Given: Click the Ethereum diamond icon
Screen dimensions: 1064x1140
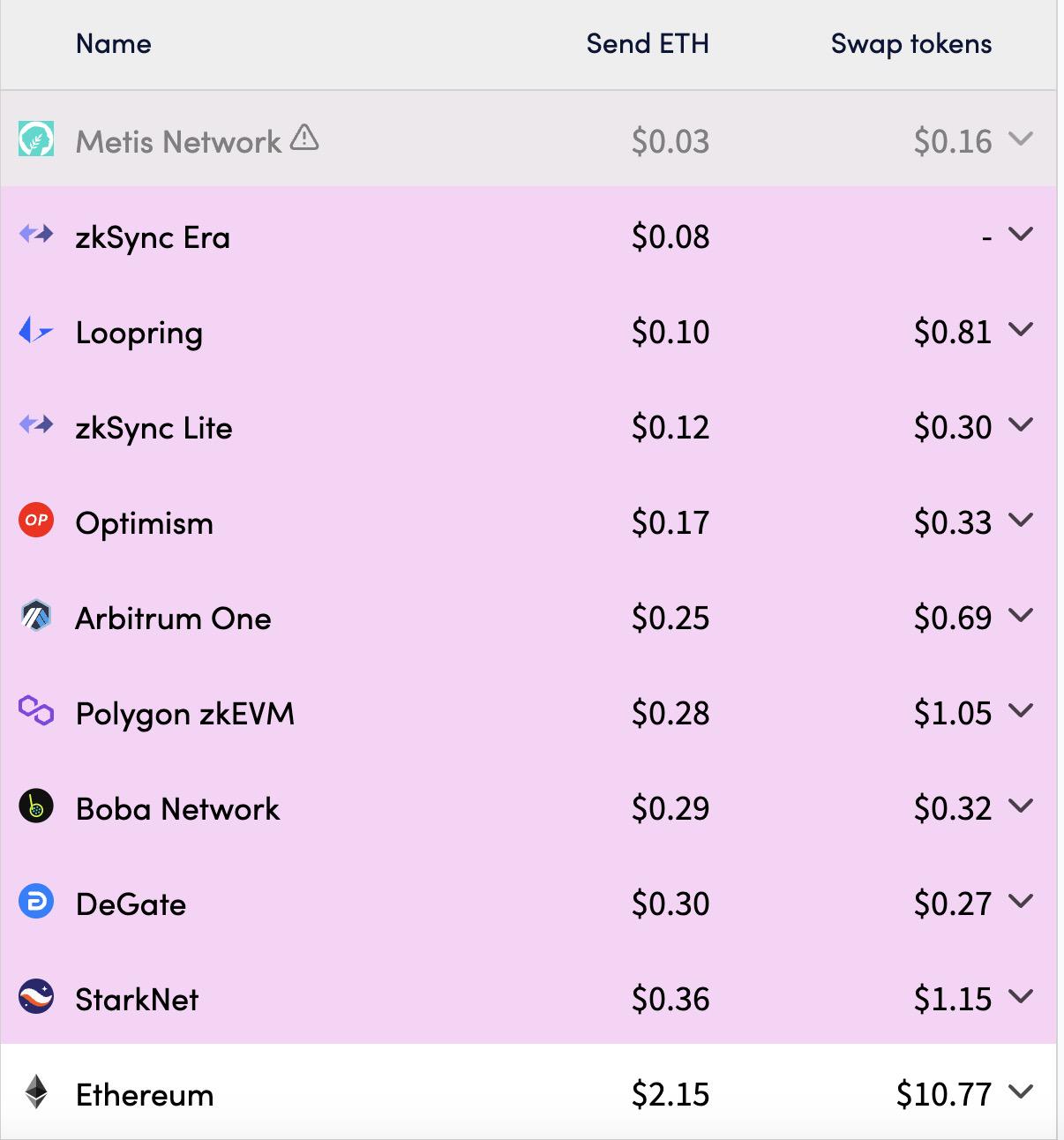Looking at the screenshot, I should click(x=36, y=1092).
